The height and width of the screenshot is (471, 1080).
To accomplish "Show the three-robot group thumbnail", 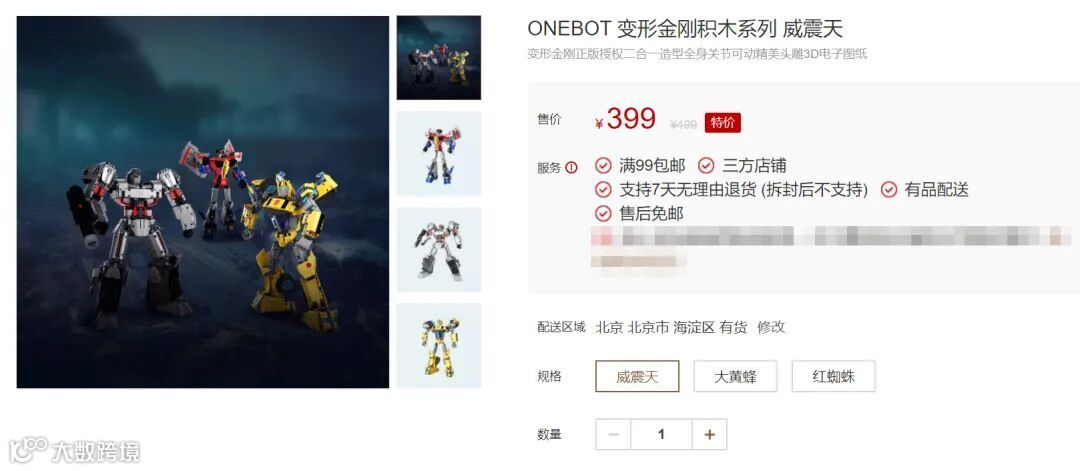I will tap(439, 58).
